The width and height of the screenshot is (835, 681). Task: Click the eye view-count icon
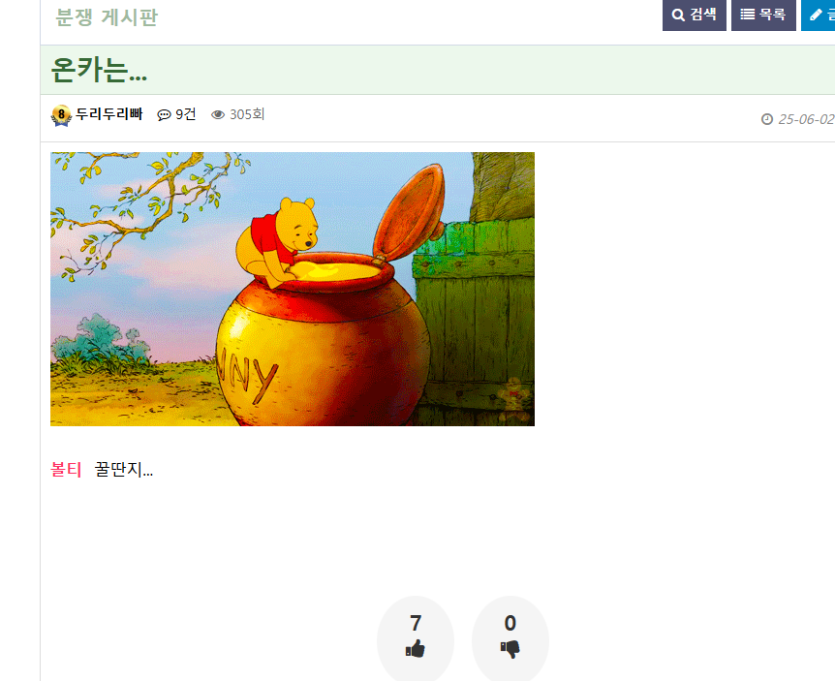218,114
